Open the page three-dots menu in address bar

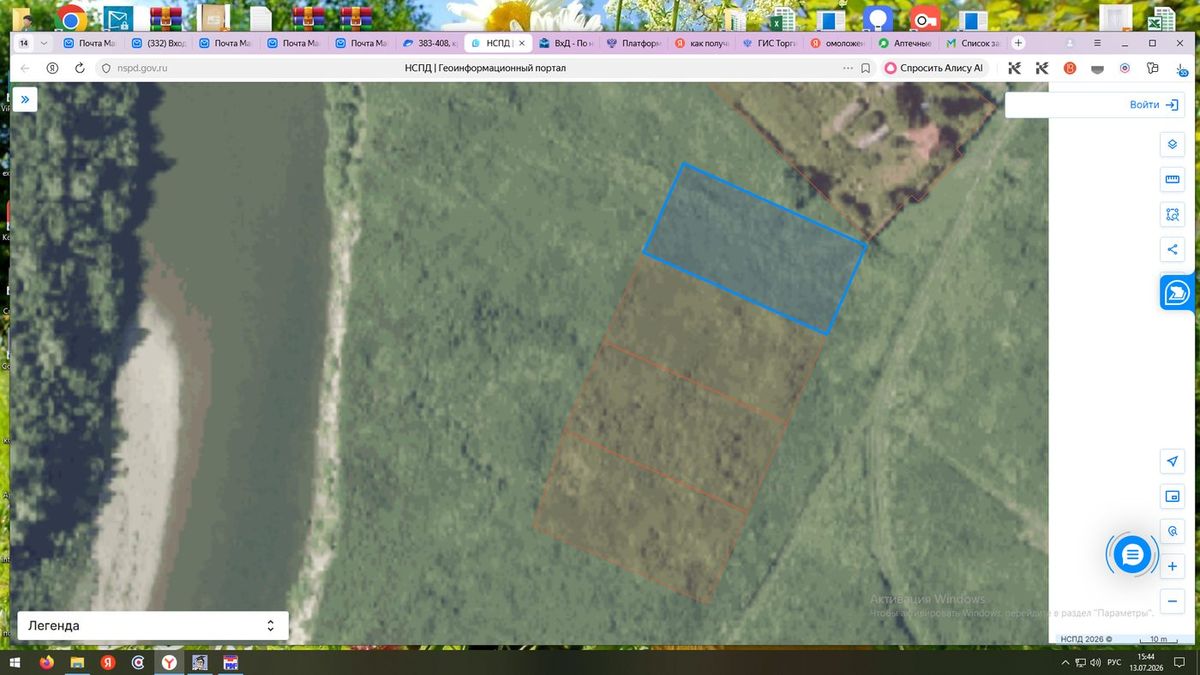coord(848,68)
